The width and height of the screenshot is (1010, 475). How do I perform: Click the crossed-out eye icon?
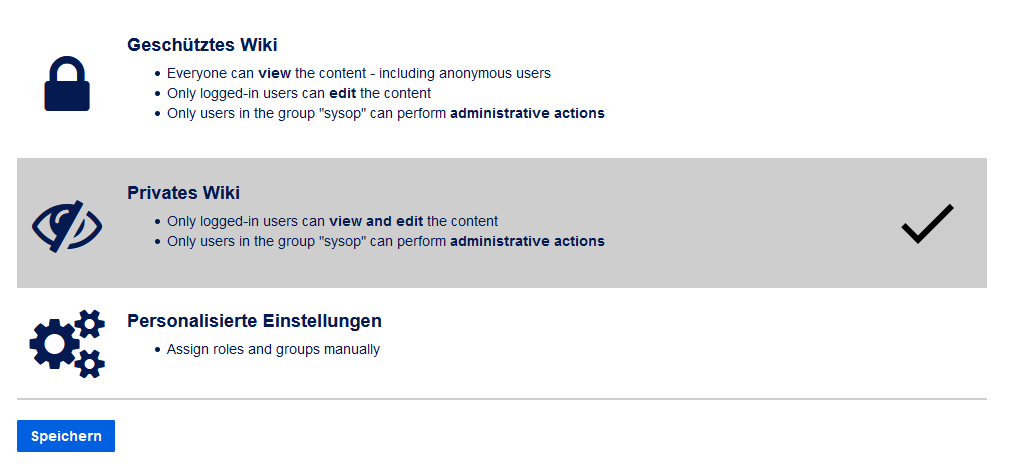[x=67, y=226]
